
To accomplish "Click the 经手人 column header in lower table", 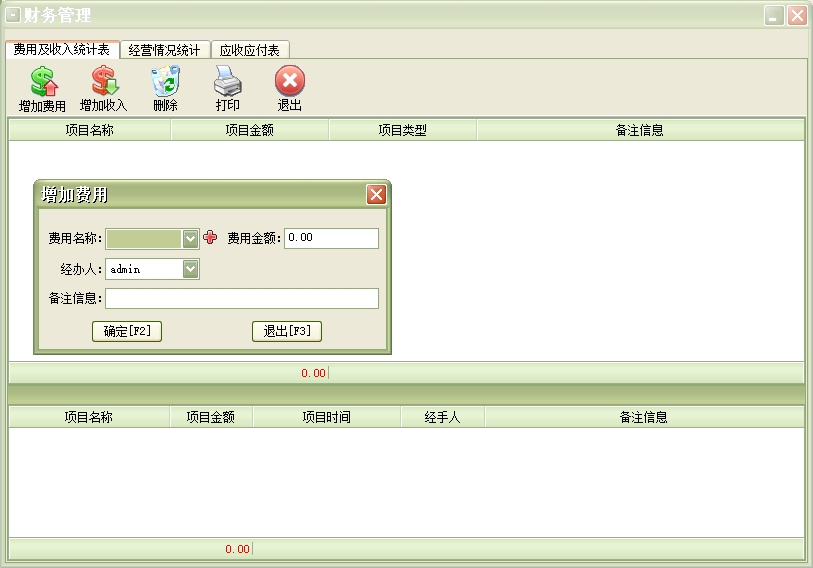I will [442, 417].
